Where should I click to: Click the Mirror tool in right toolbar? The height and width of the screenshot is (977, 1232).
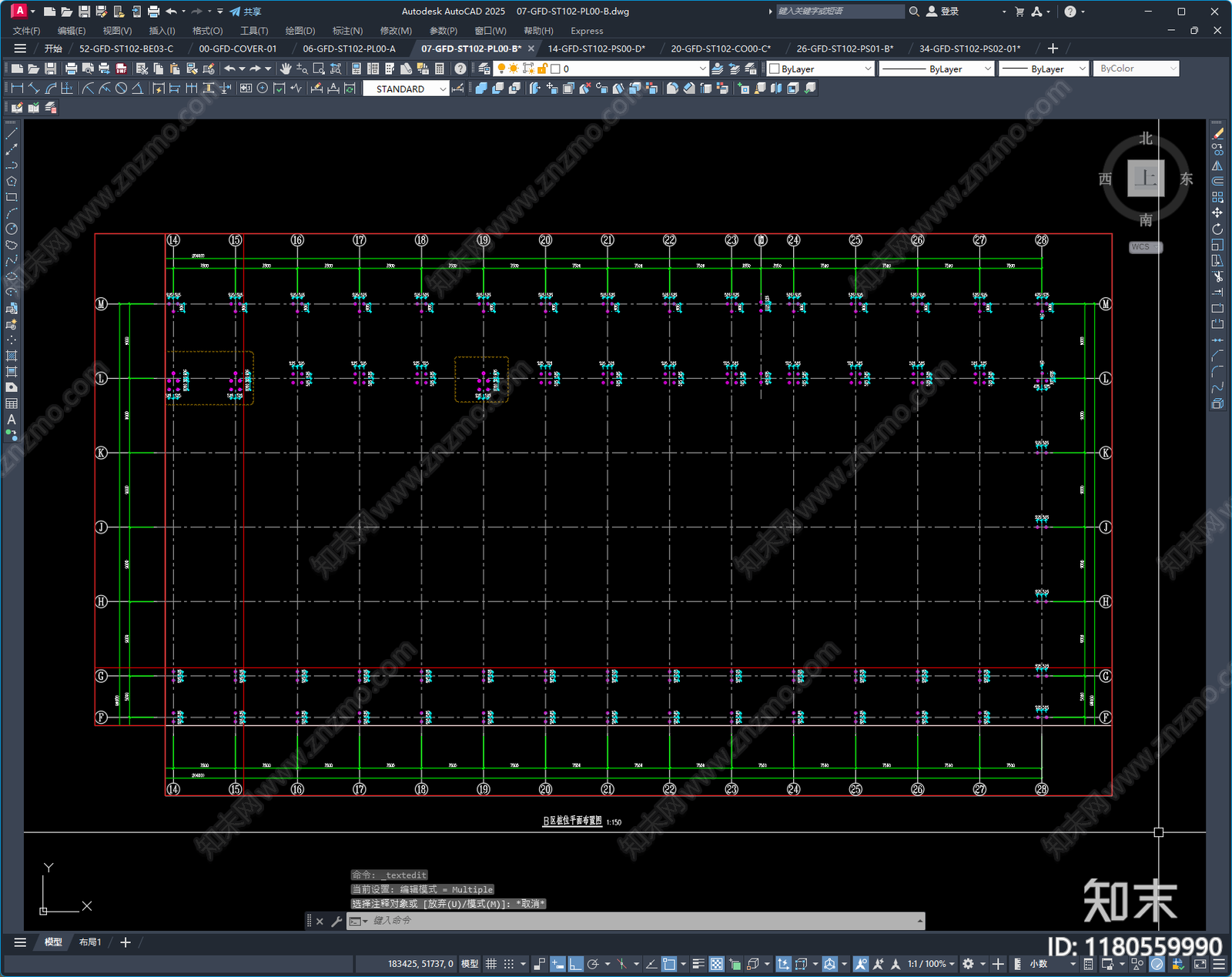(1217, 166)
